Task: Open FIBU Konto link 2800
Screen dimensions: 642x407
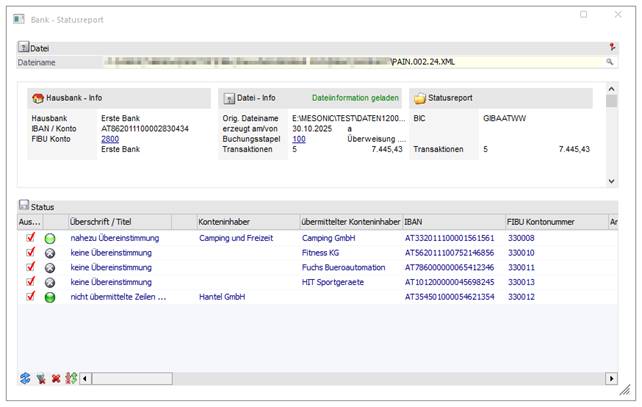Action: [x=110, y=139]
